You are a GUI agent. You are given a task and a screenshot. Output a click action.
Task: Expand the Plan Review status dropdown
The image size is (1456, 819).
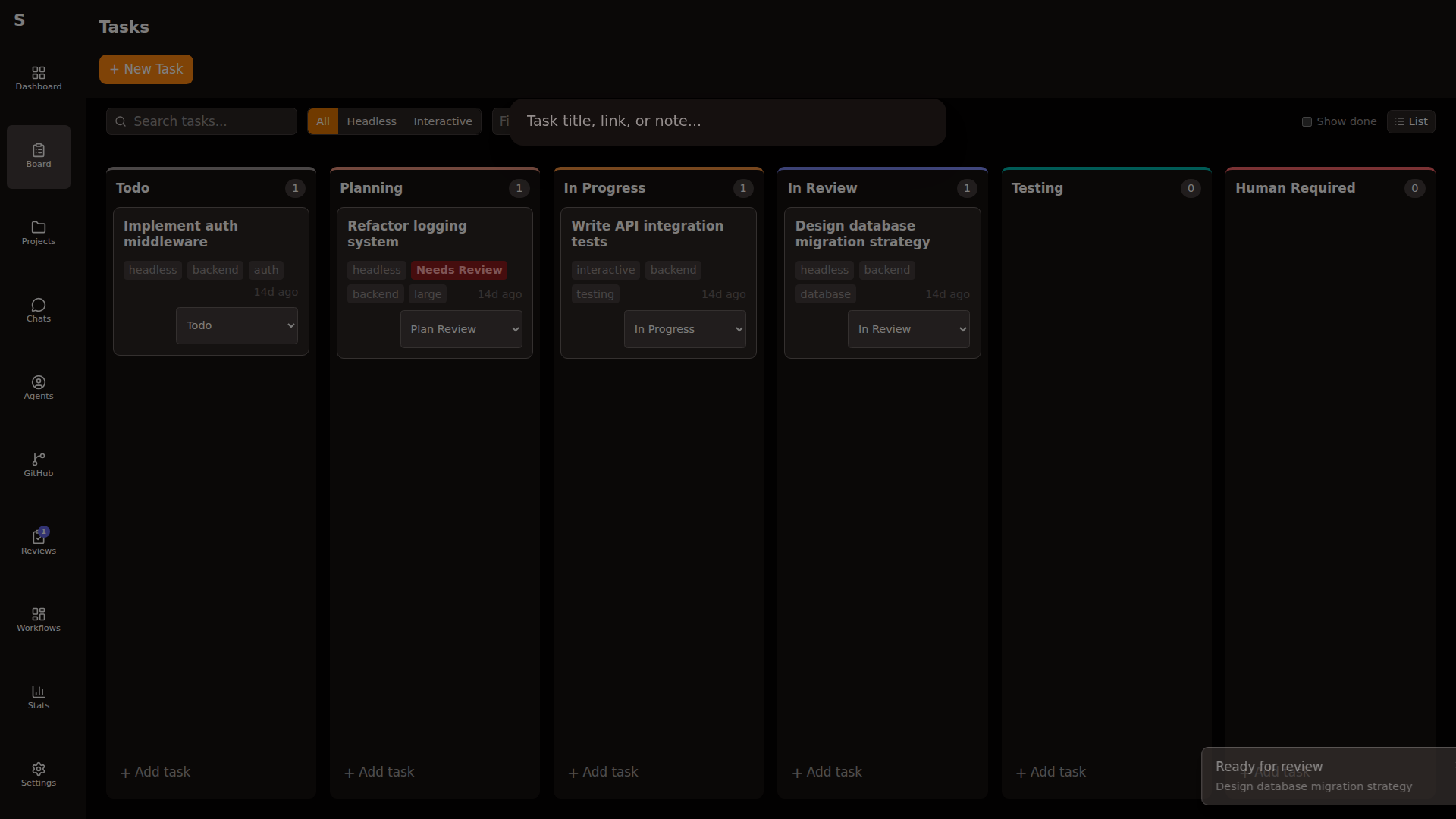click(x=461, y=329)
